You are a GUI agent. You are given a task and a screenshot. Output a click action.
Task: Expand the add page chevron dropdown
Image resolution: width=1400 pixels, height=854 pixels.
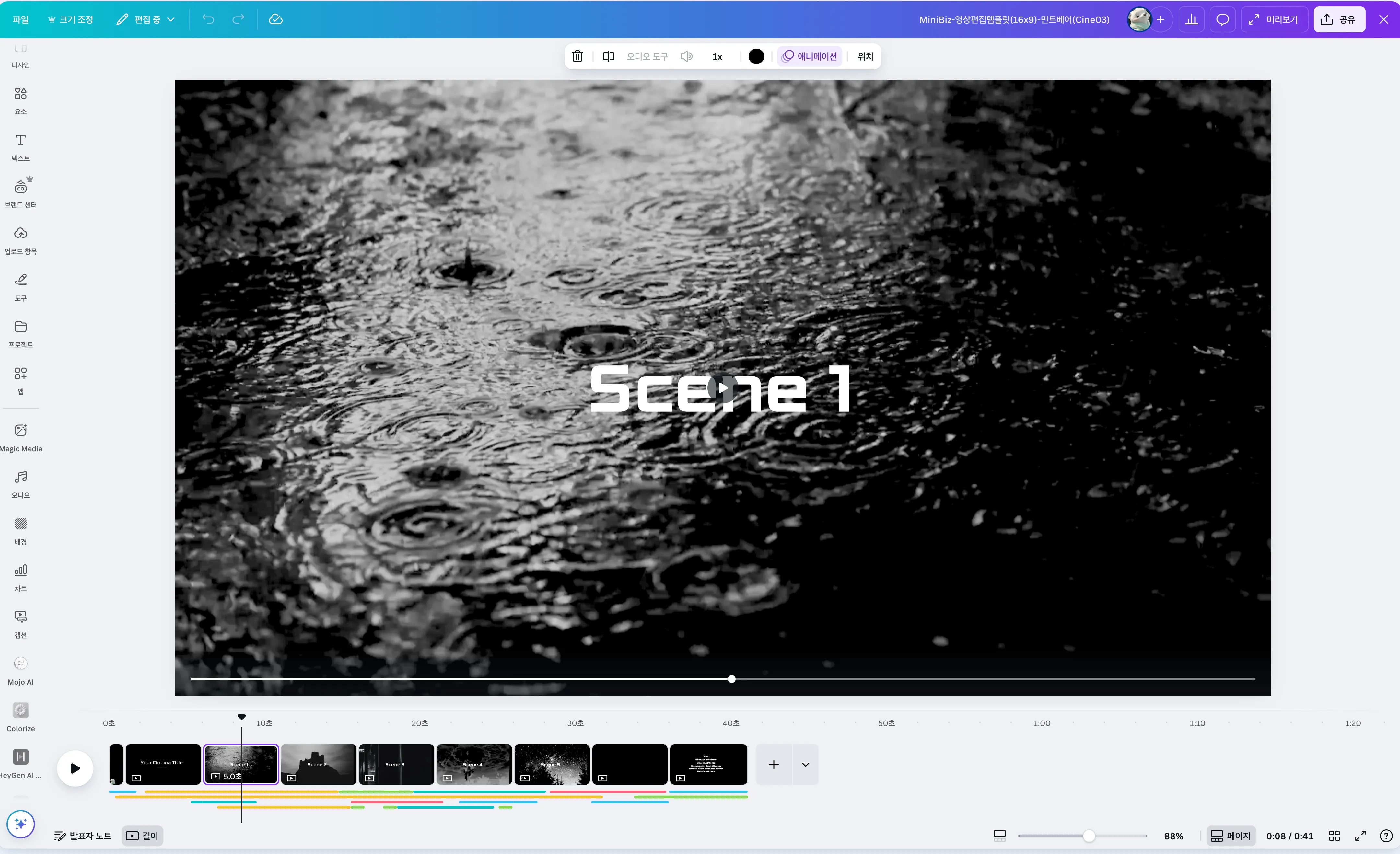coord(805,764)
